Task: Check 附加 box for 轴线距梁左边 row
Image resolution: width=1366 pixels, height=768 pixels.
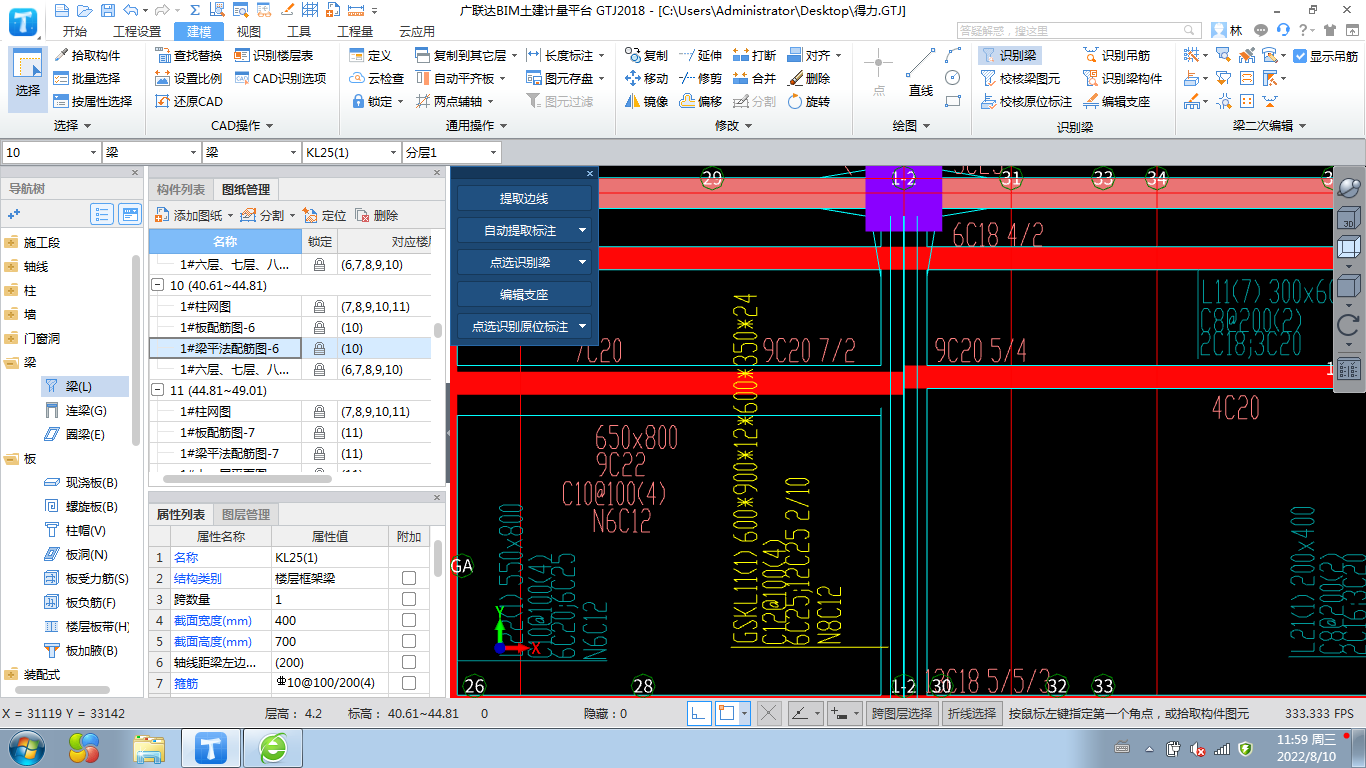Action: [409, 662]
